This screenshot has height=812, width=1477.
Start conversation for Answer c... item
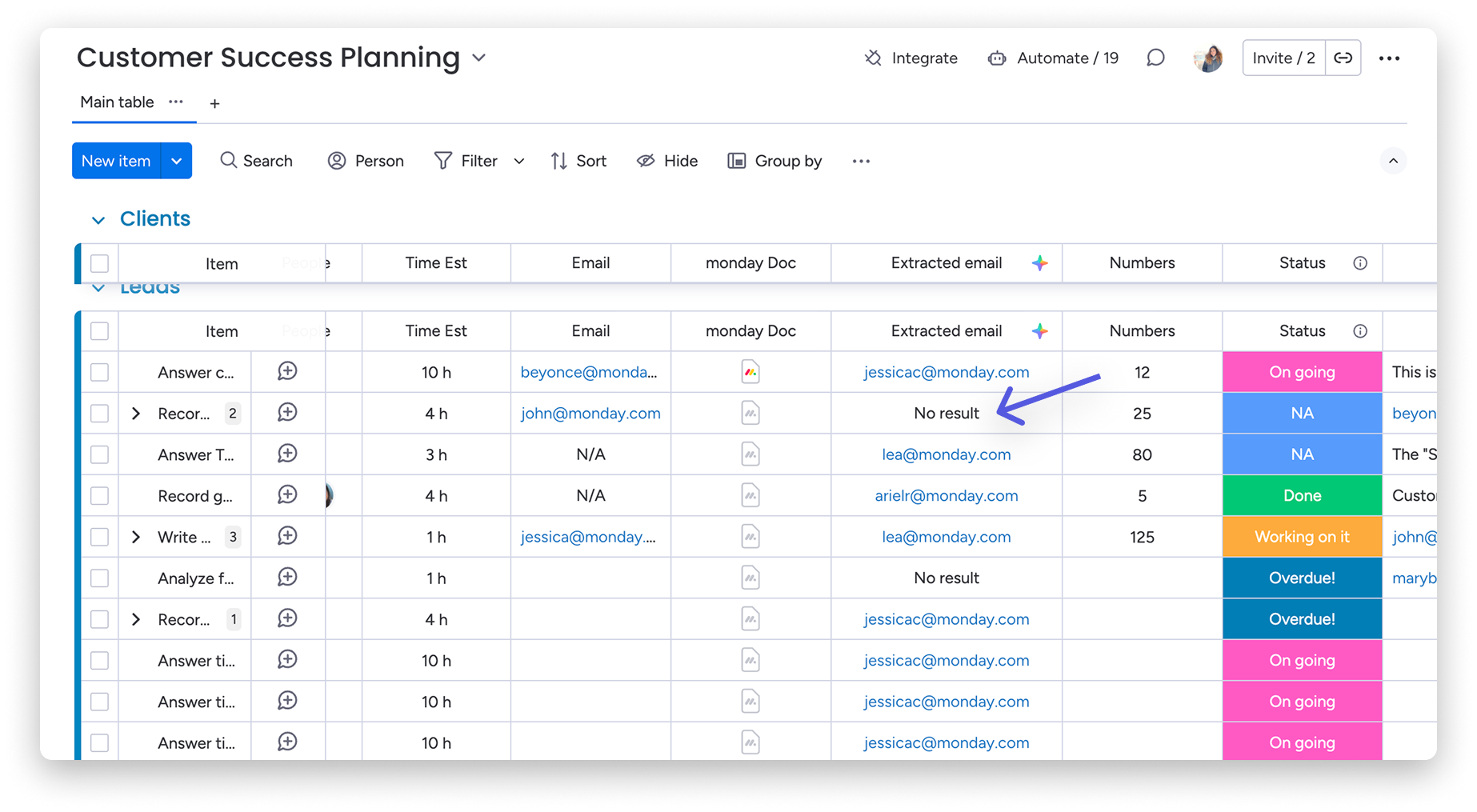tap(288, 371)
